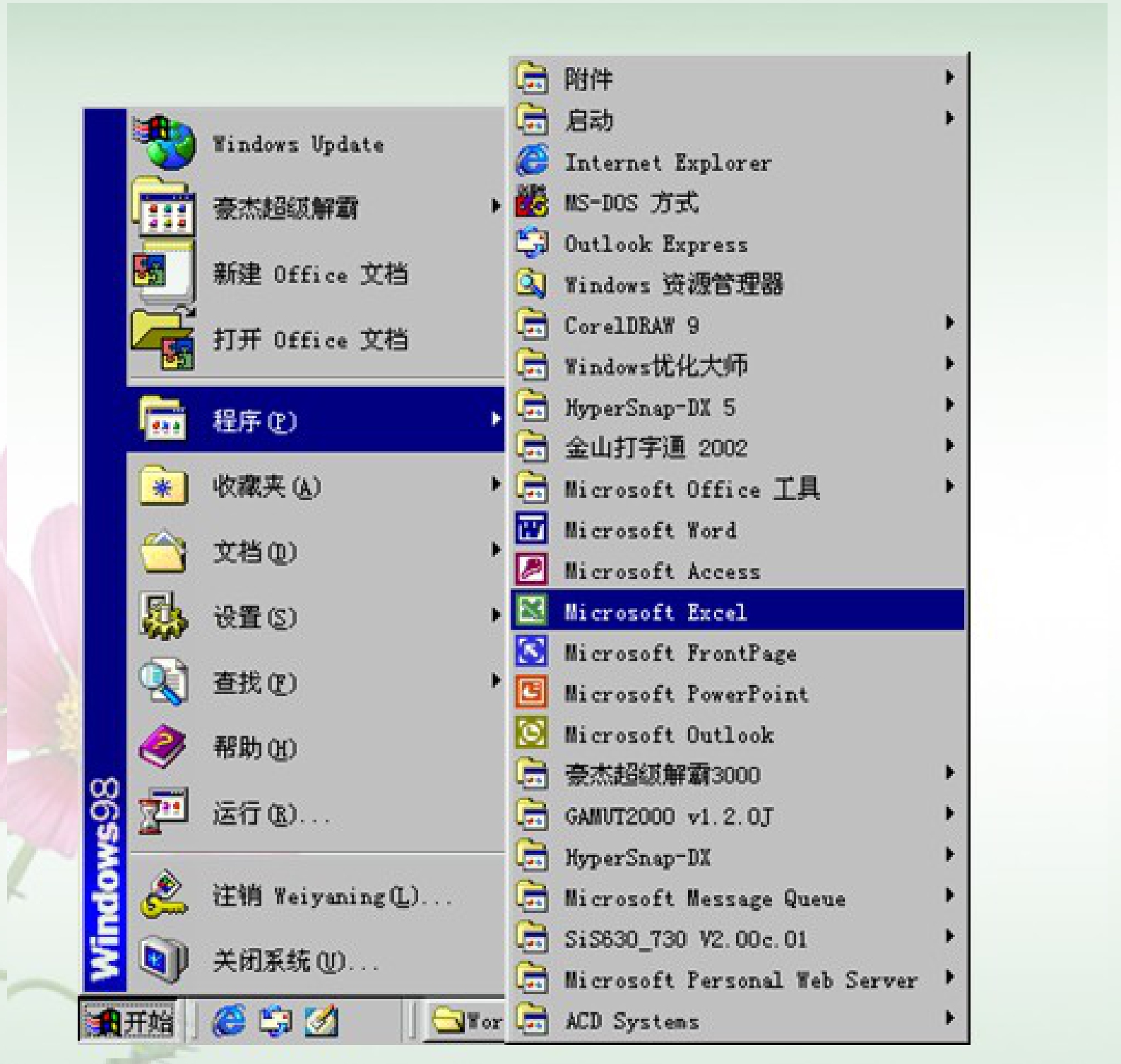Click the 打开 Office 文档 folder icon

(x=164, y=338)
